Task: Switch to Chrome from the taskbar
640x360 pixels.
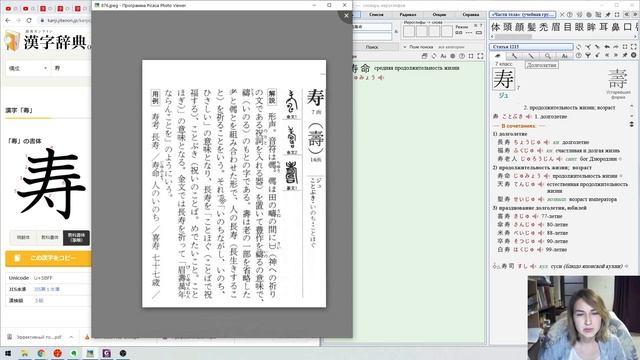Action: [x=41, y=353]
